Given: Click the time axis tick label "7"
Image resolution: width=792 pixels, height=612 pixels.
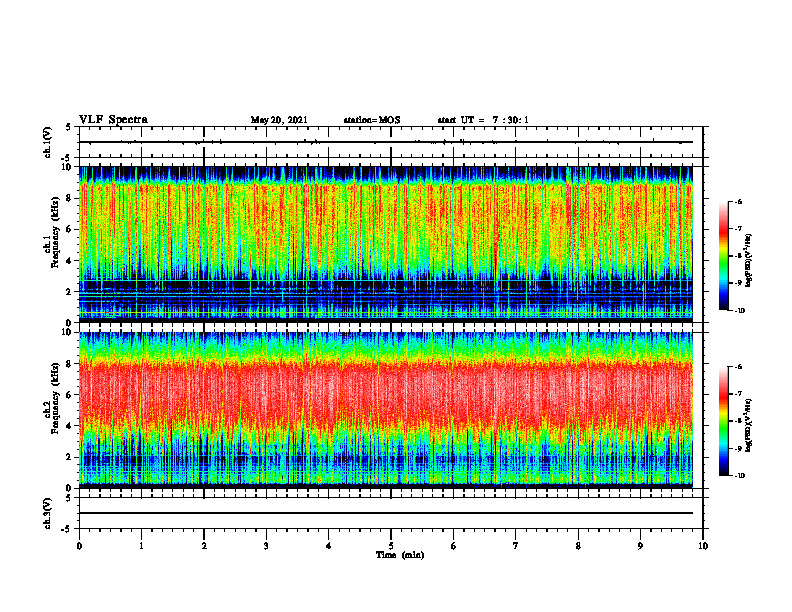Looking at the screenshot, I should tap(516, 546).
